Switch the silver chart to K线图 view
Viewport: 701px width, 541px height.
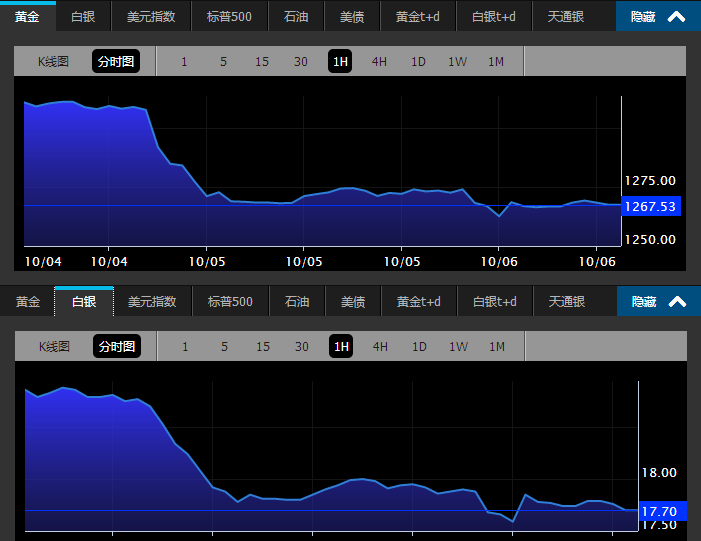pos(54,347)
